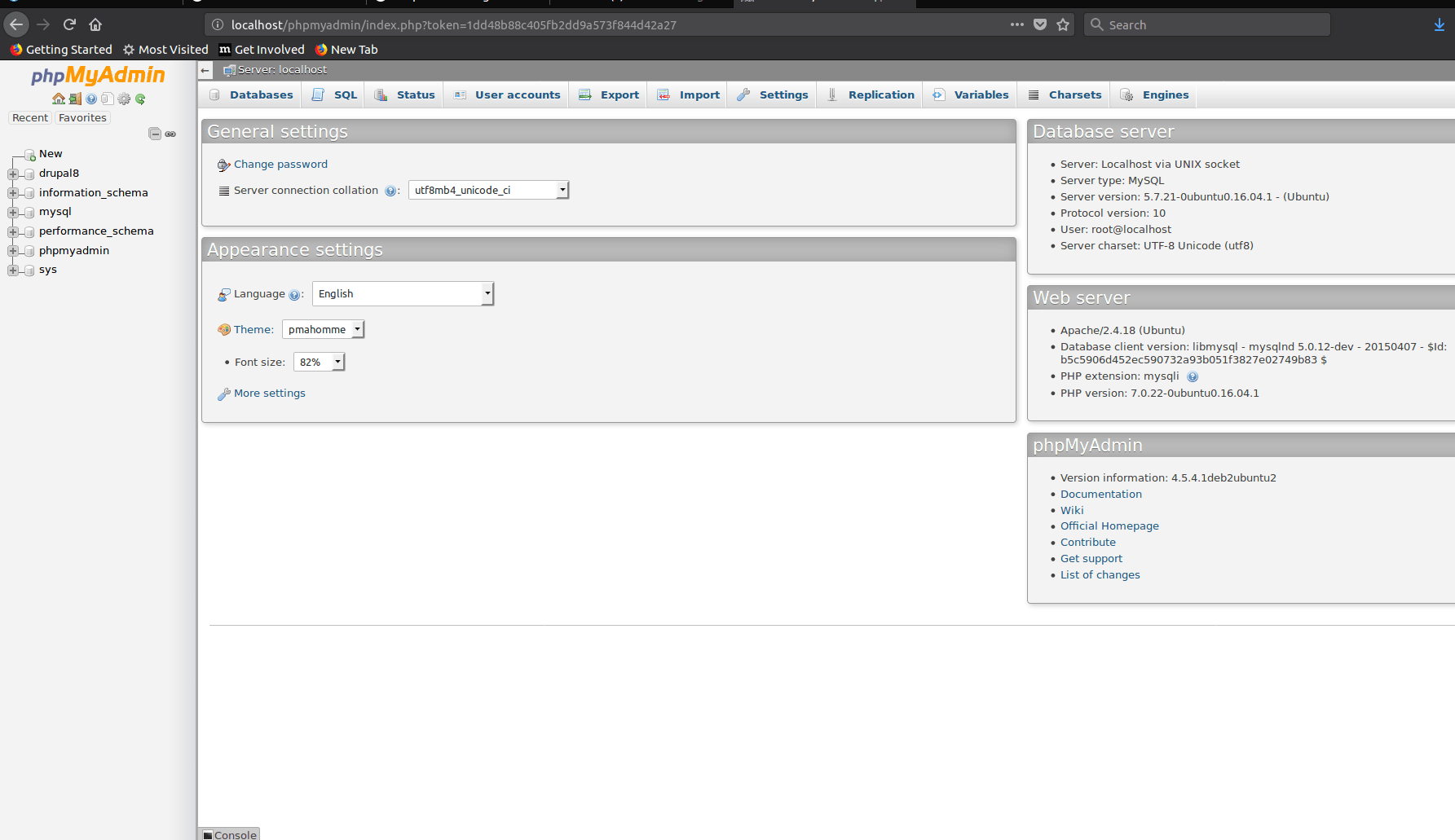Screen dimensions: 1455x840
Task: Open the Settings tab
Action: (773, 95)
